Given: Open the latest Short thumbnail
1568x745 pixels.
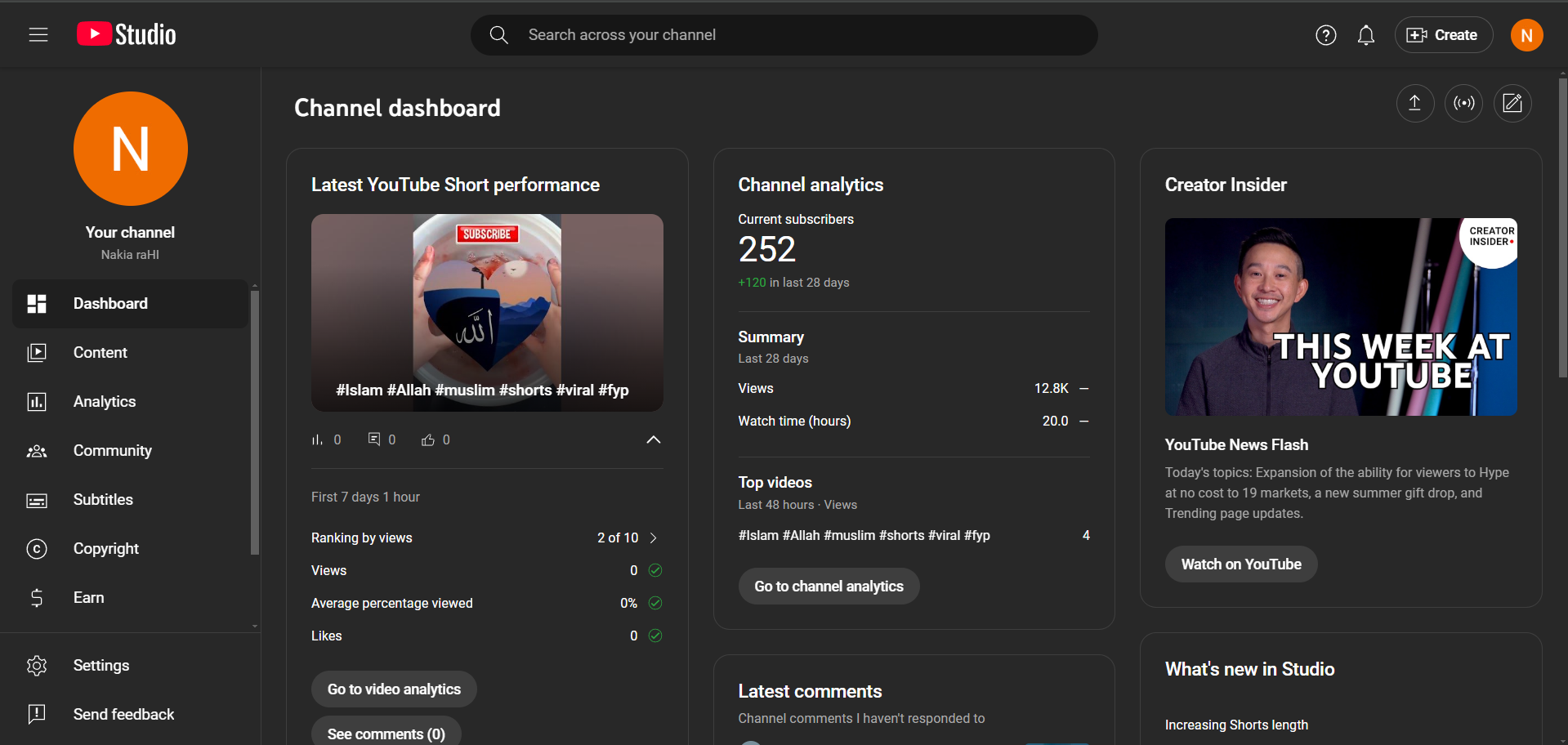Looking at the screenshot, I should click(487, 313).
